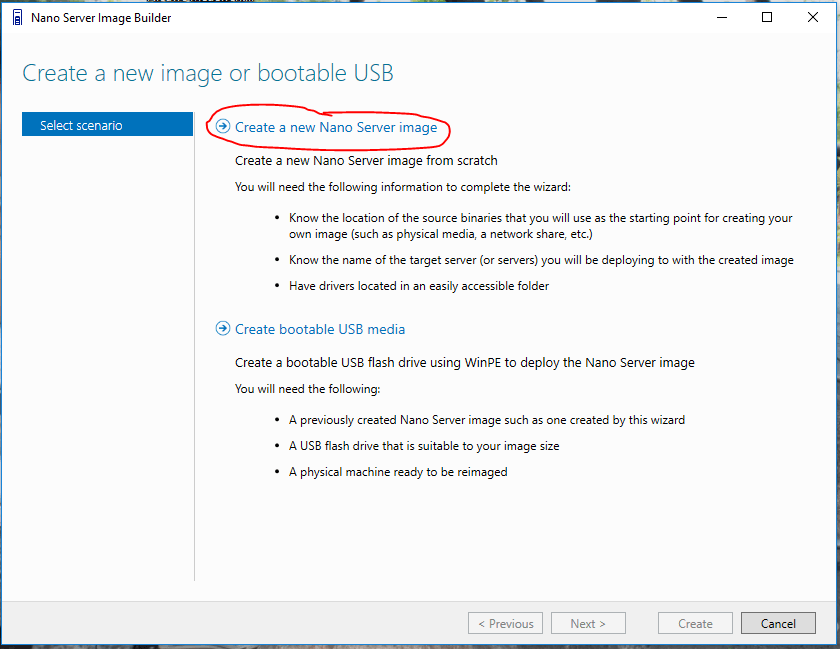This screenshot has width=840, height=649.
Task: Open the Create bootable USB media link
Action: [320, 329]
